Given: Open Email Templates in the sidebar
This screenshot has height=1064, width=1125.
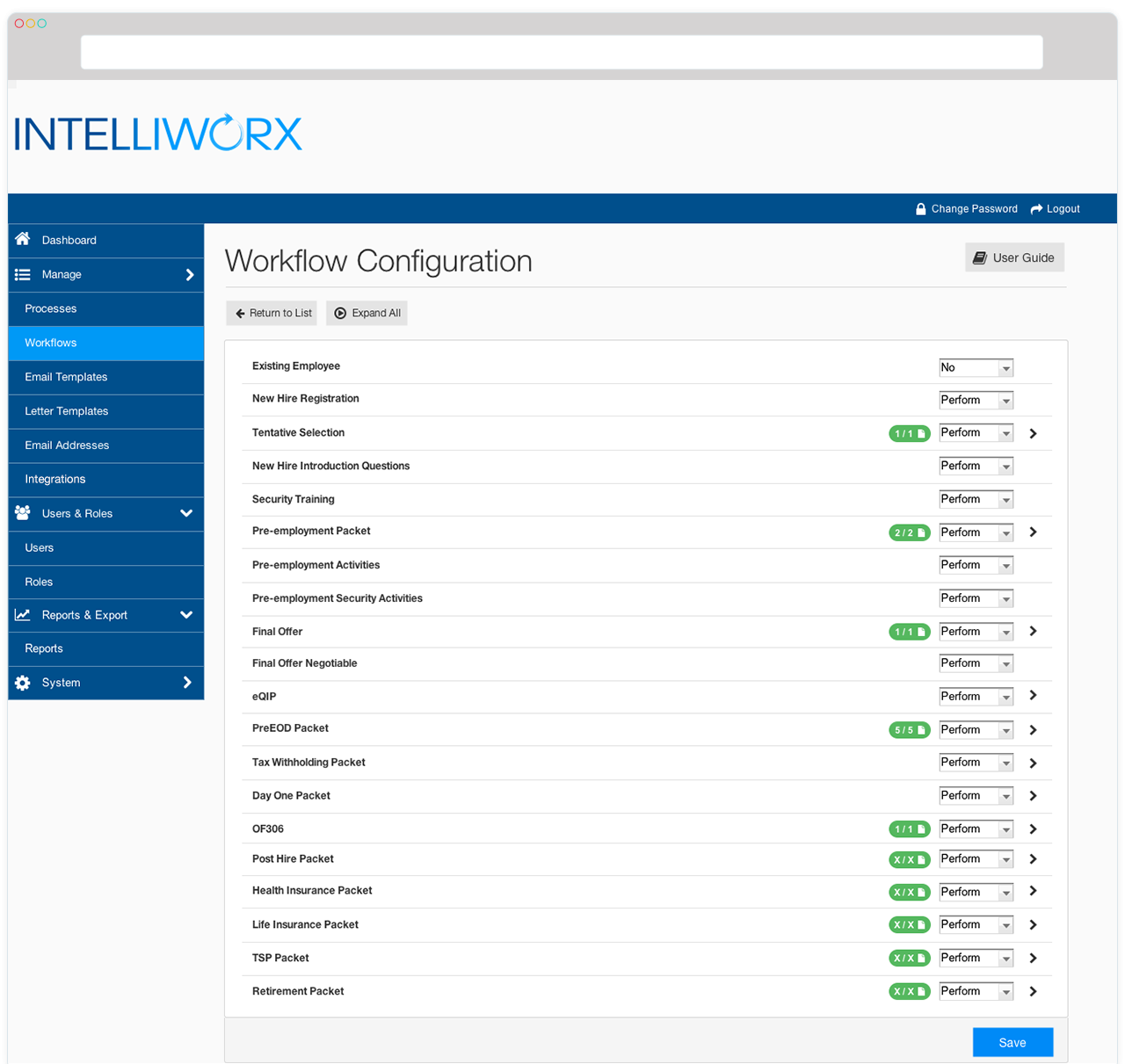Looking at the screenshot, I should coord(106,378).
